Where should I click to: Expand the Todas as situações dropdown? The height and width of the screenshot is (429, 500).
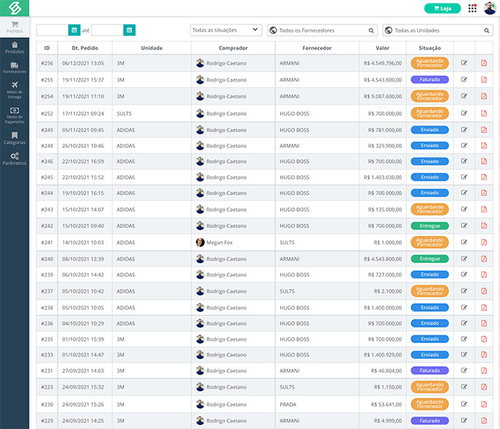226,30
